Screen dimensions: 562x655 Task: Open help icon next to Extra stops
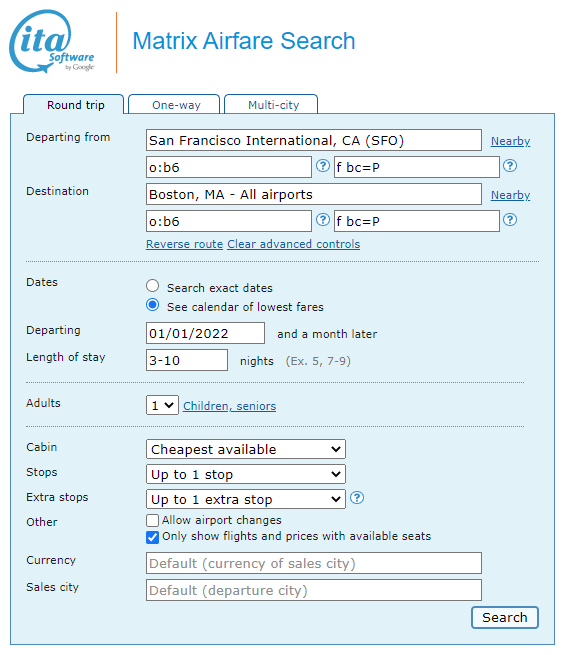[x=357, y=498]
